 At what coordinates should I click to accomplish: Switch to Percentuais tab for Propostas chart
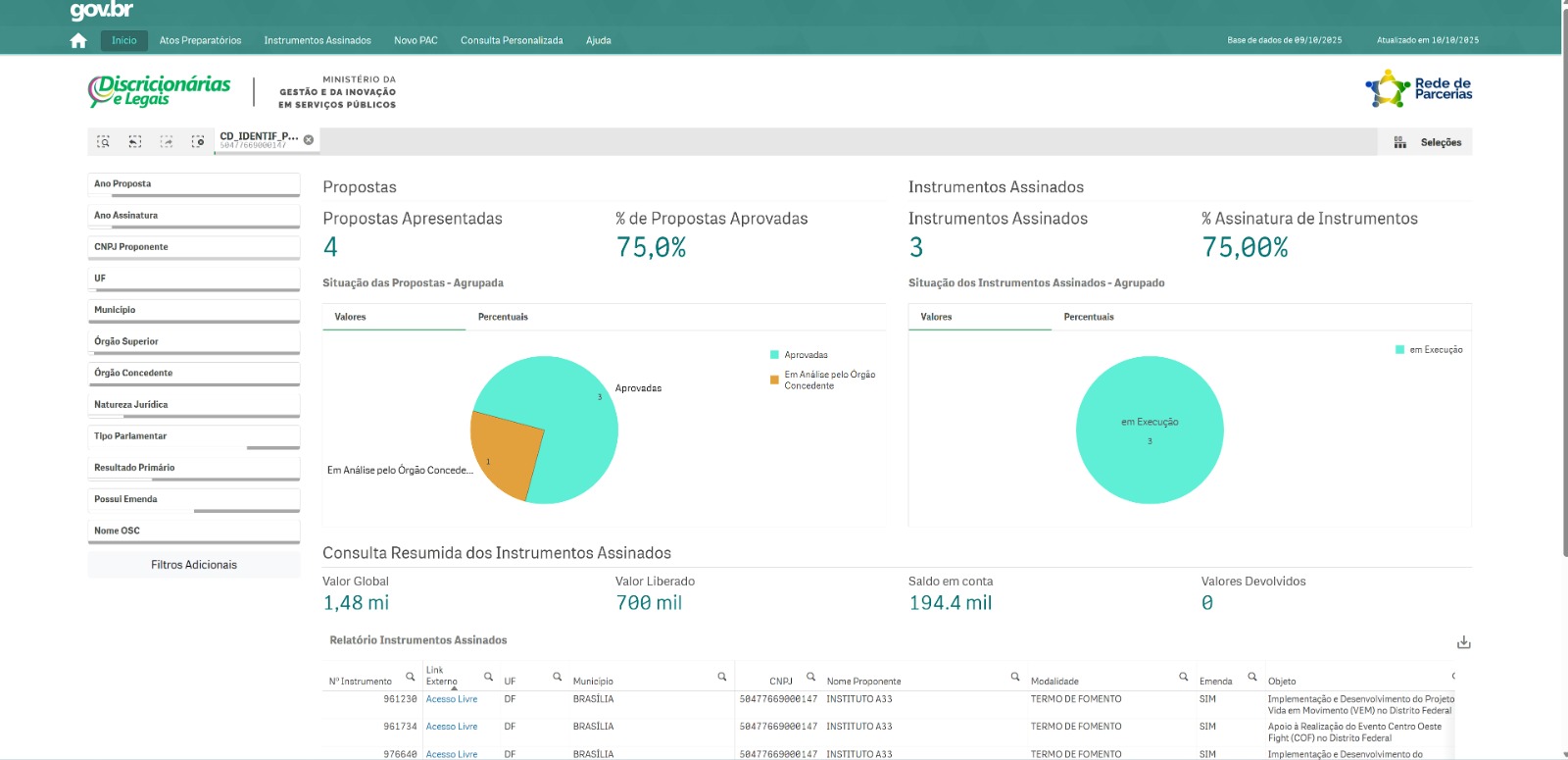(x=503, y=317)
